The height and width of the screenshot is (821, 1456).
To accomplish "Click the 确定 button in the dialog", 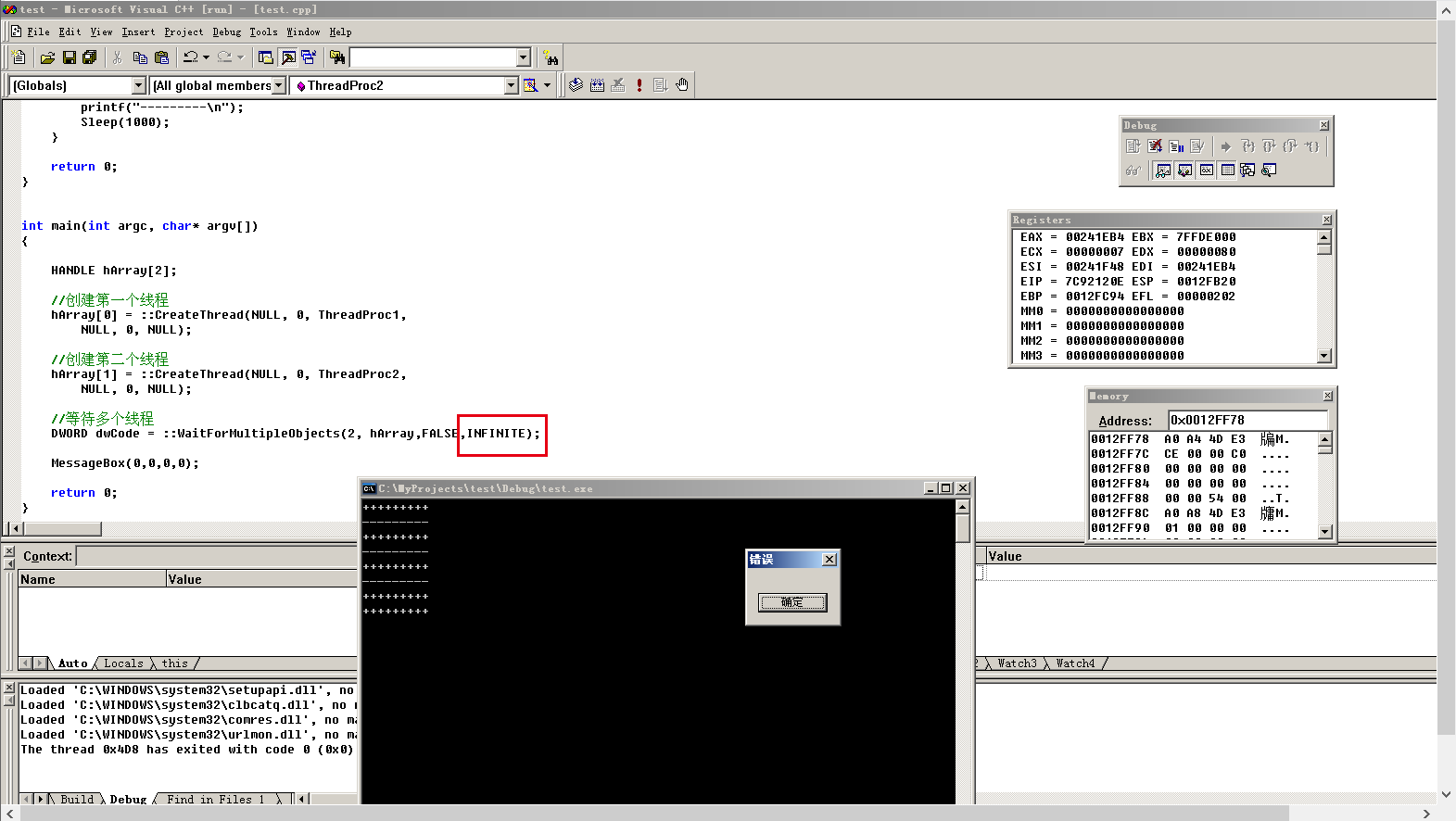I will point(792,602).
